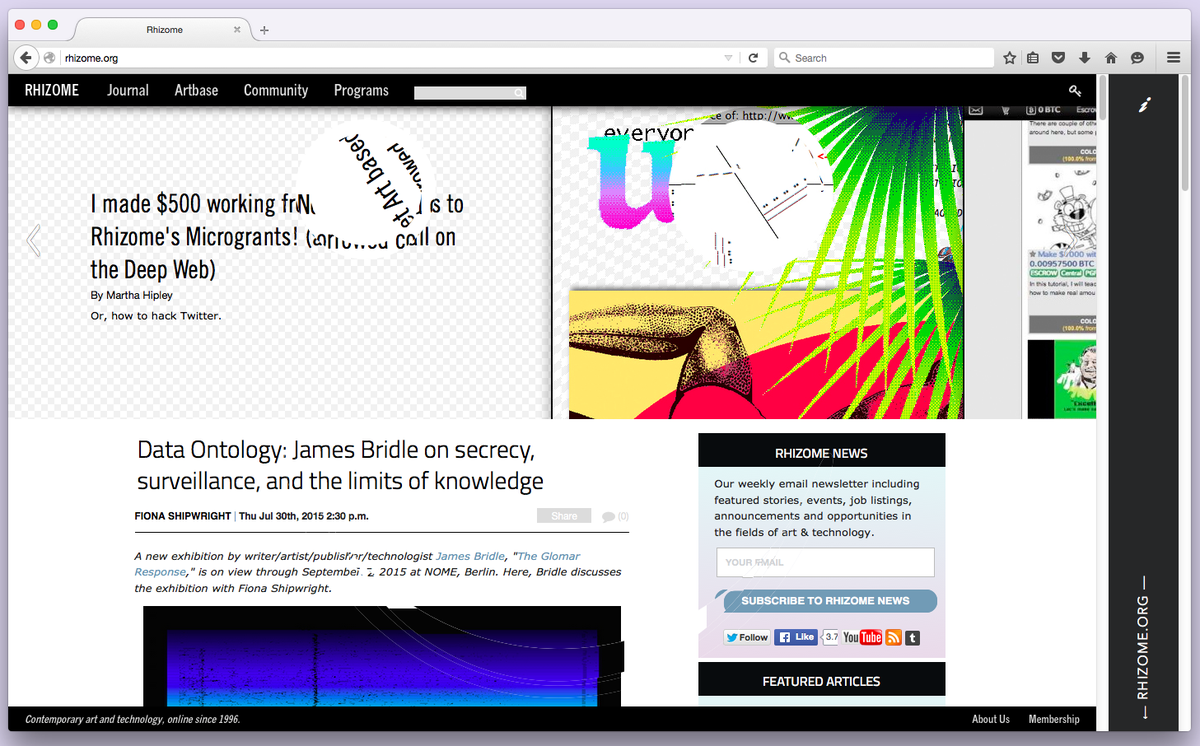This screenshot has height=746, width=1200.
Task: Click the site identity globe icon in URL bar
Action: [x=50, y=58]
